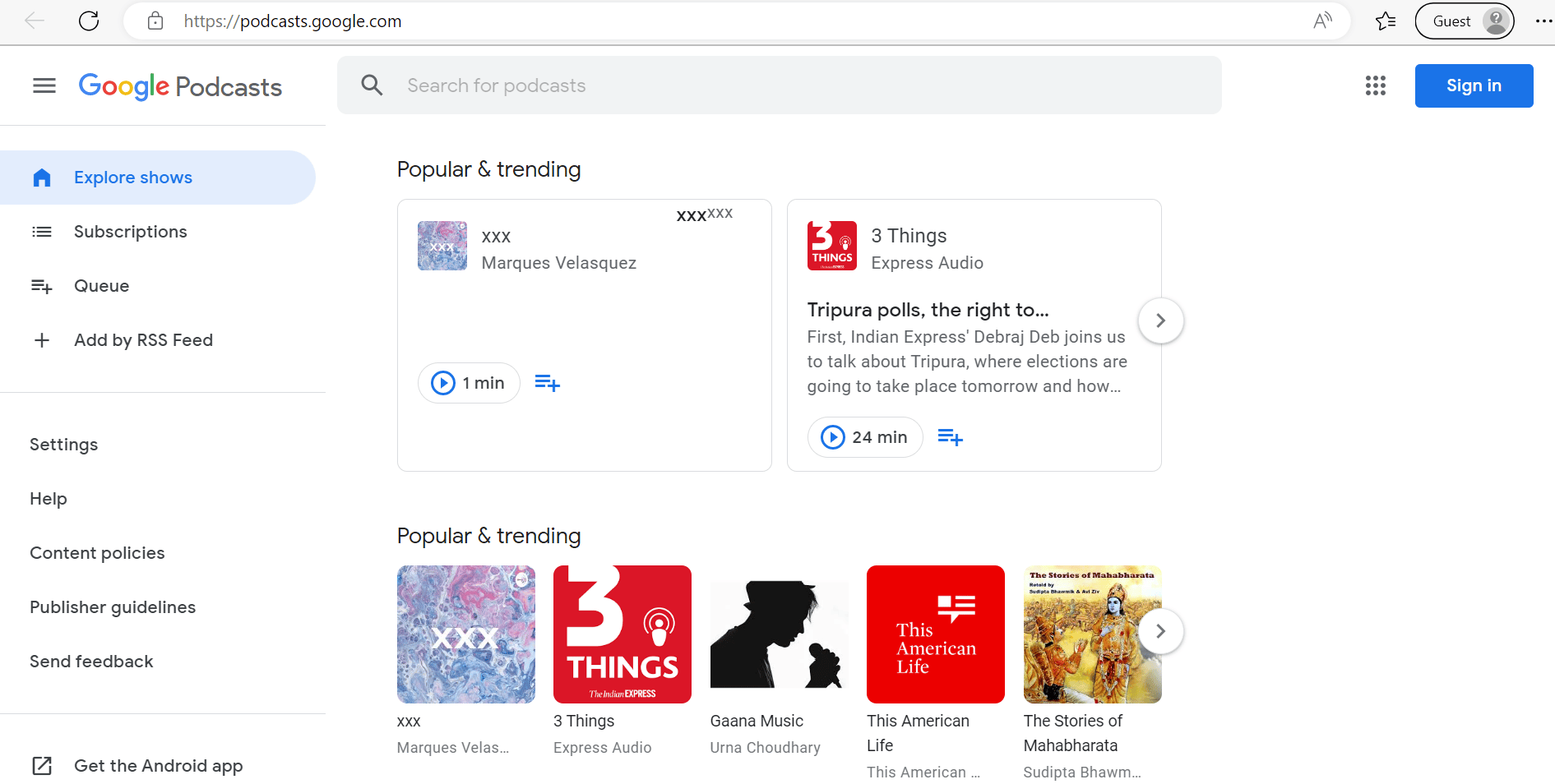Click Marques Velasquez author in episode card
Viewport: 1555px width, 784px height.
[559, 263]
